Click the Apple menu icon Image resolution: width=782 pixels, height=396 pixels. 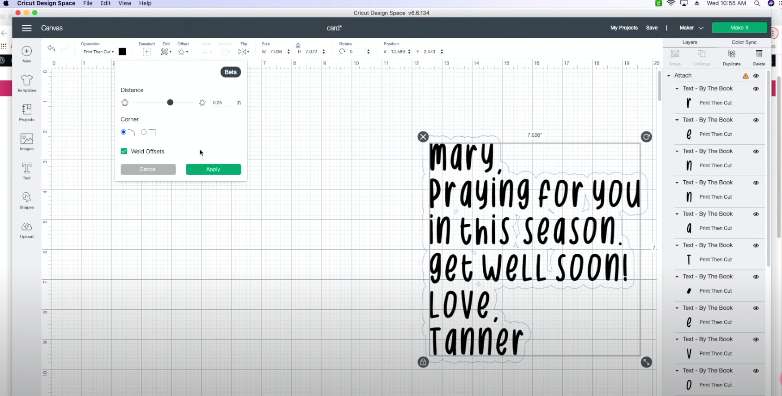click(x=6, y=3)
